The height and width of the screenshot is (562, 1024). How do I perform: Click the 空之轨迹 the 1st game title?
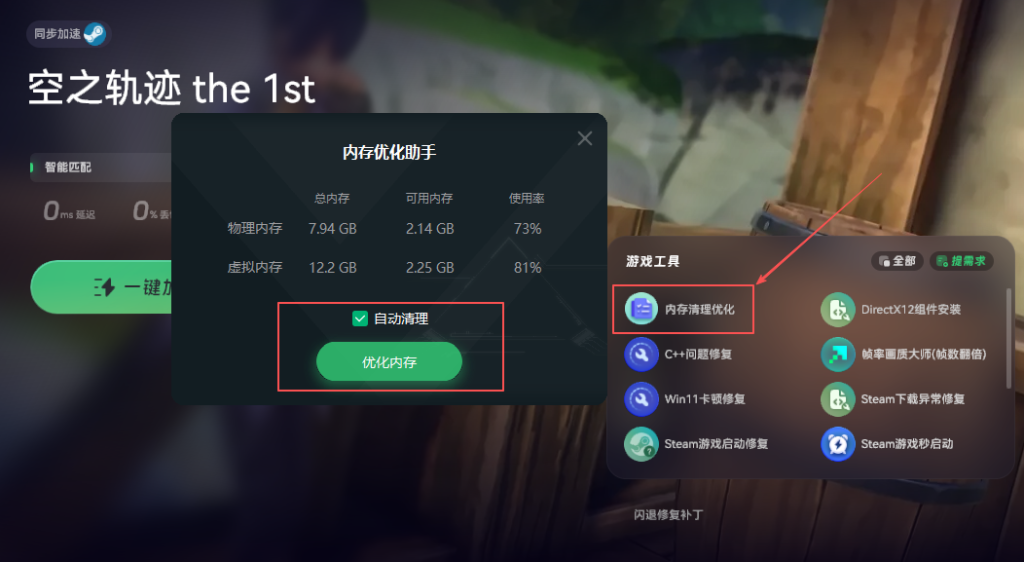pos(172,89)
